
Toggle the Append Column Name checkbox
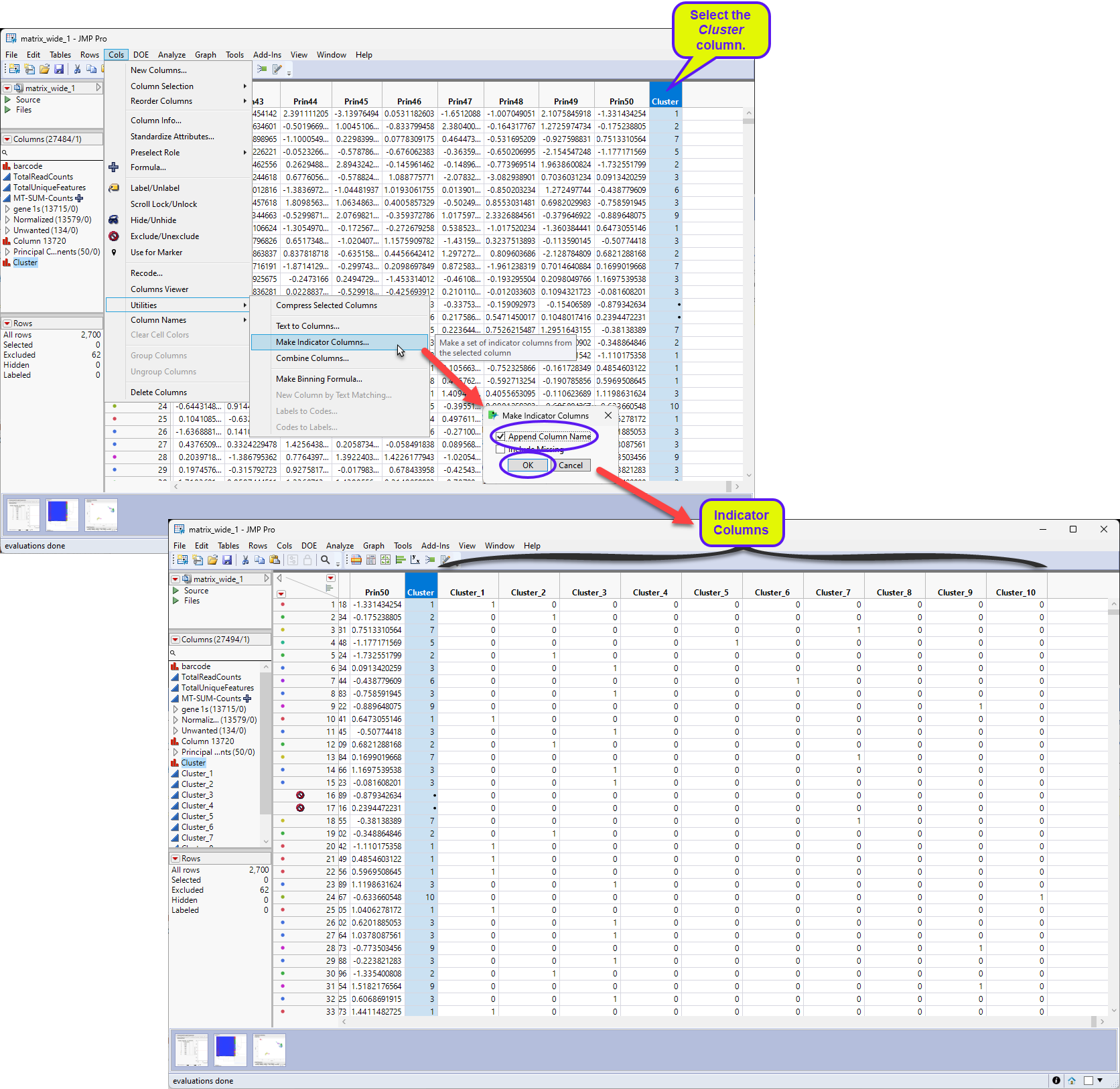(x=500, y=437)
